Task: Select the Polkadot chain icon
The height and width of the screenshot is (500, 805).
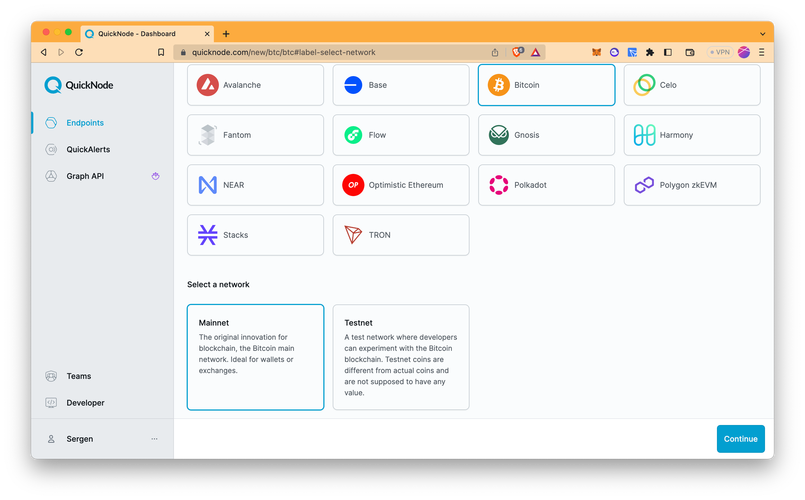Action: tap(498, 185)
